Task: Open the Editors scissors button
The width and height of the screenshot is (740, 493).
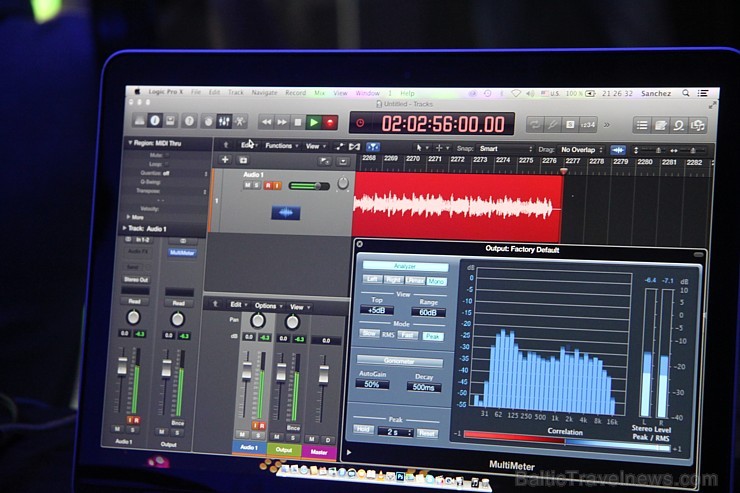Action: (x=240, y=122)
